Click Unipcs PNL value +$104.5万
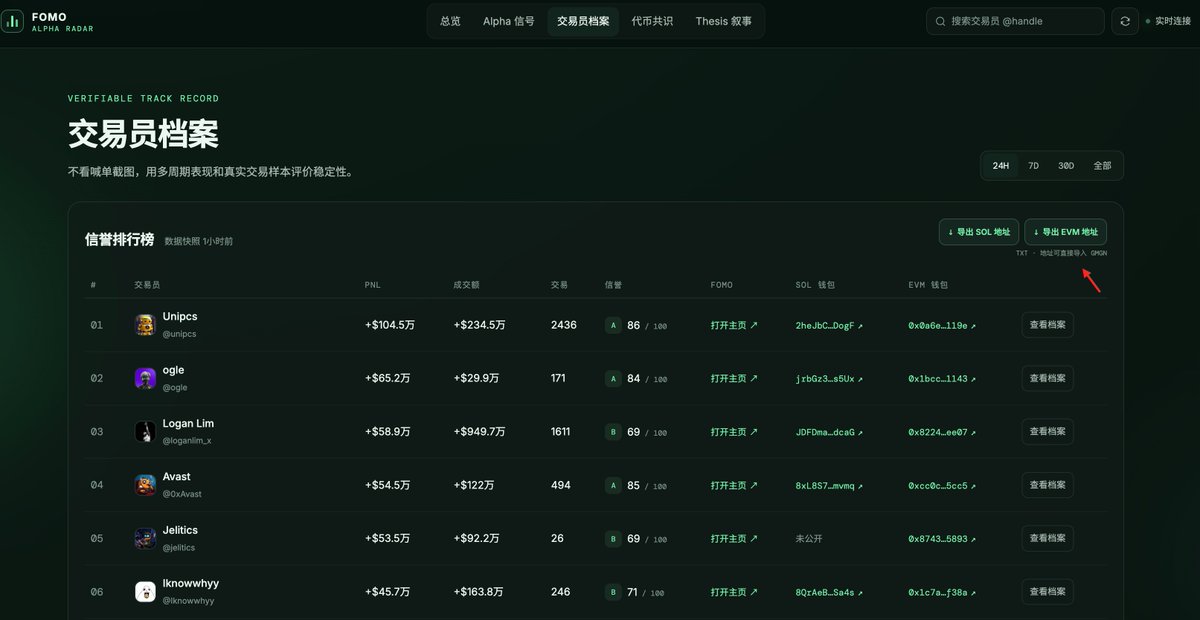Screen dimensions: 1200x620 (x=389, y=325)
